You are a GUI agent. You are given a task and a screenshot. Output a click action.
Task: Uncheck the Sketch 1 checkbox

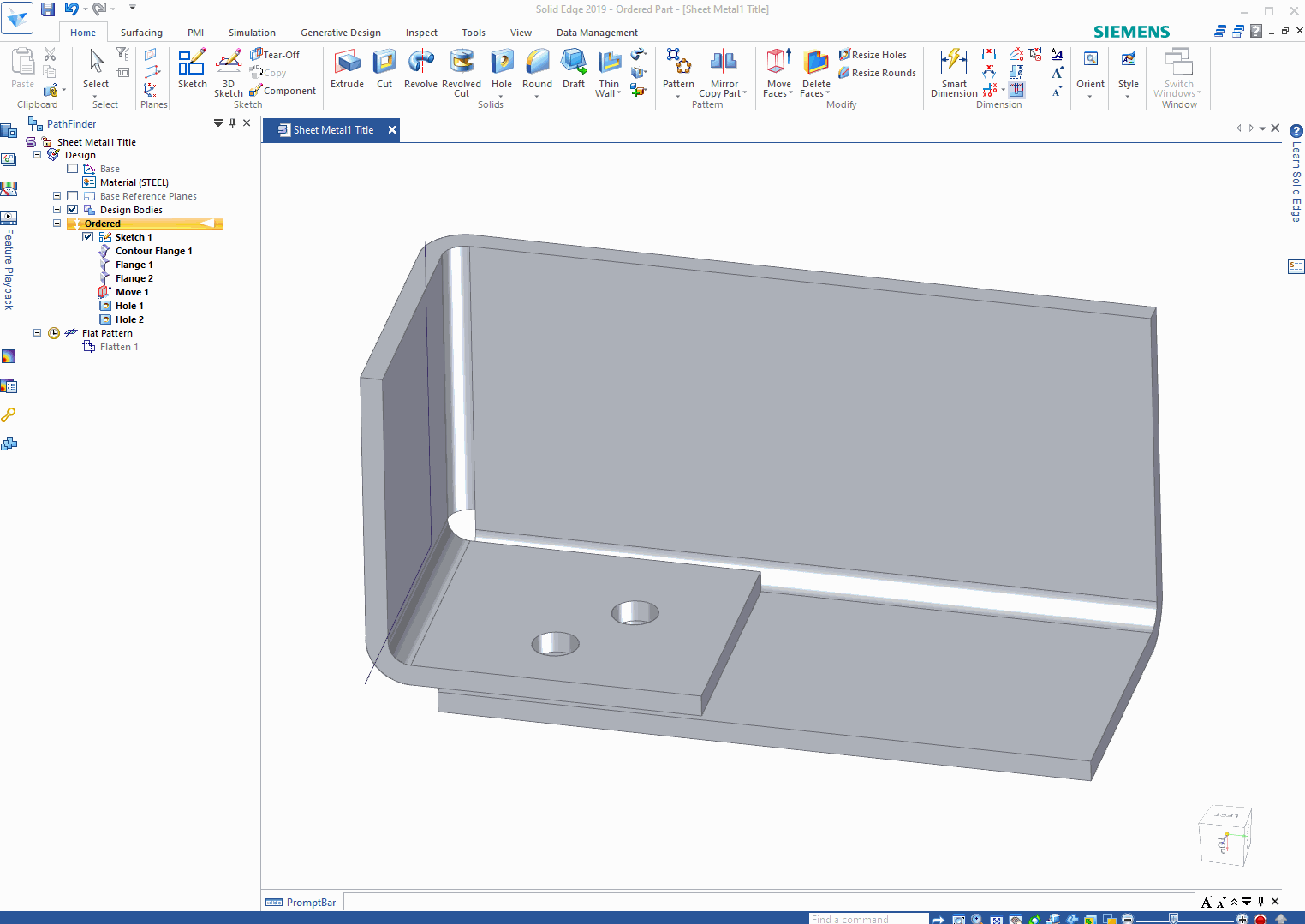(88, 237)
